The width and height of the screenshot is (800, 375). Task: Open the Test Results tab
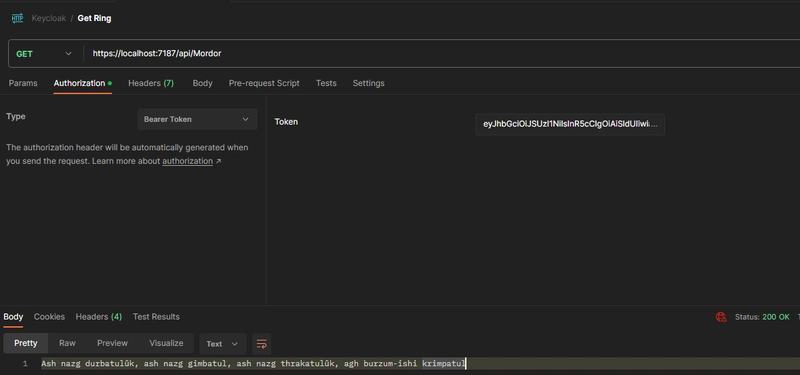(156, 317)
